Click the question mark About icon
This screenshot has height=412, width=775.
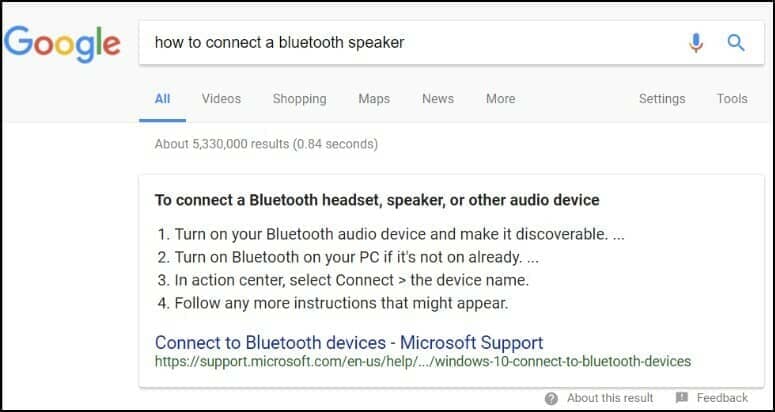point(551,398)
